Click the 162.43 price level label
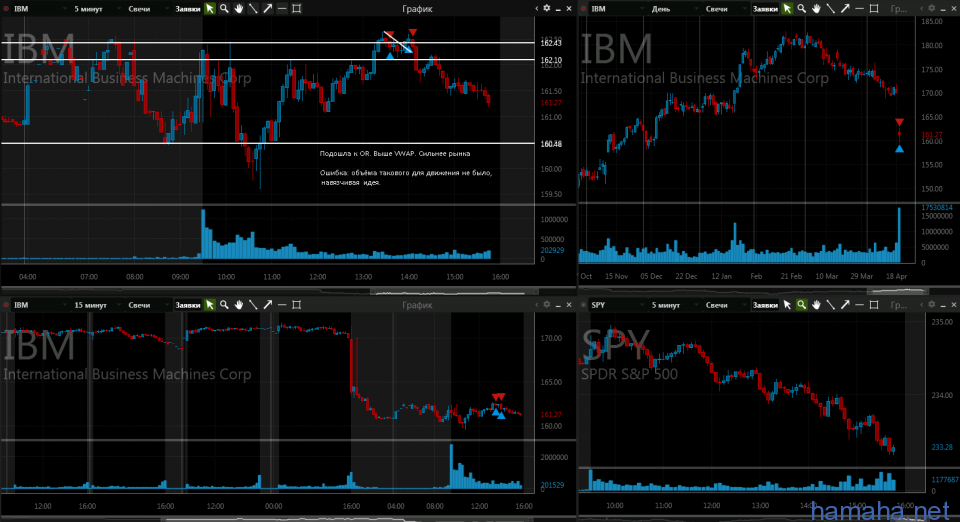 (551, 43)
